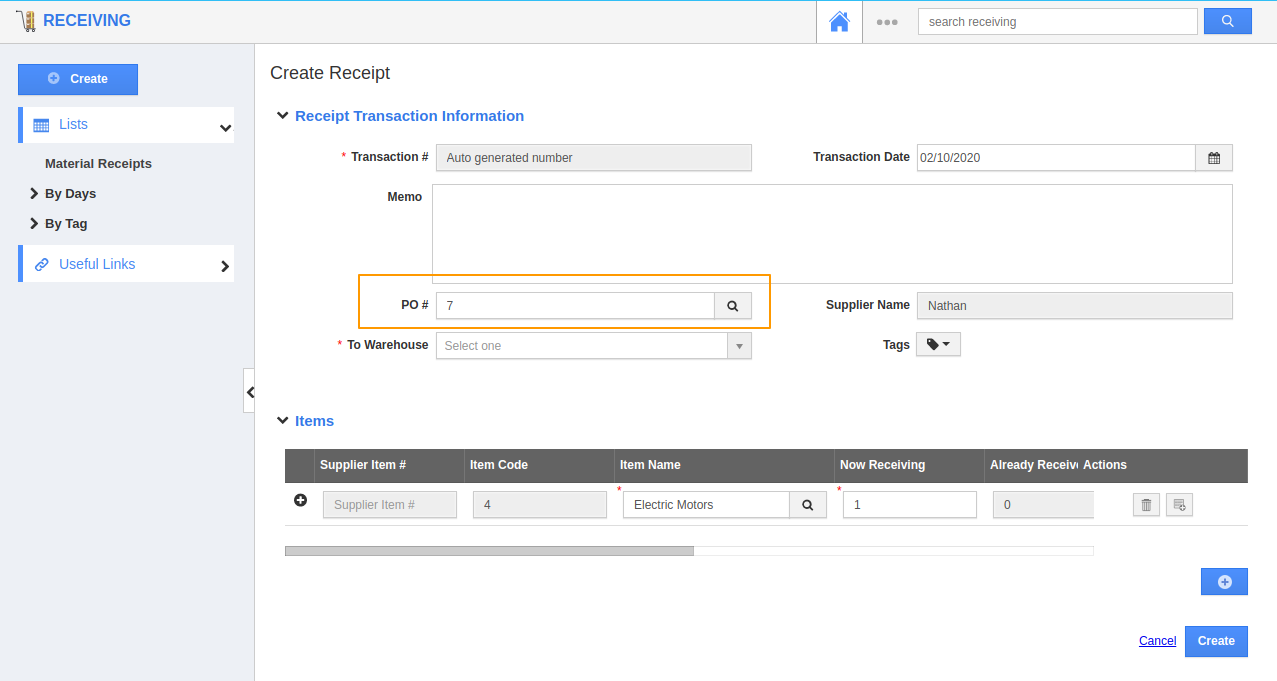Click the PO # lookup magnifier icon
Image resolution: width=1277 pixels, height=681 pixels.
(732, 305)
